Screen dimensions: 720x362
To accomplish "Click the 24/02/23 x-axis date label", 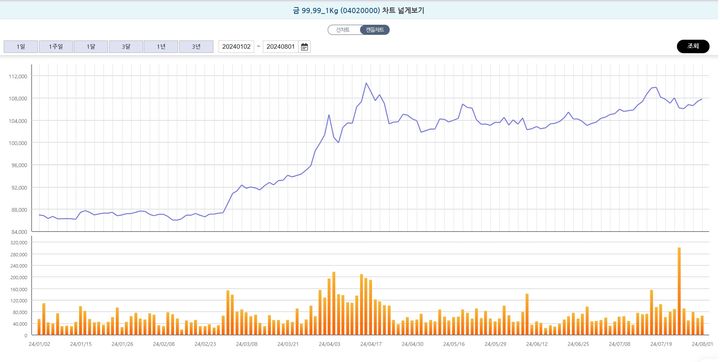I will (x=205, y=344).
